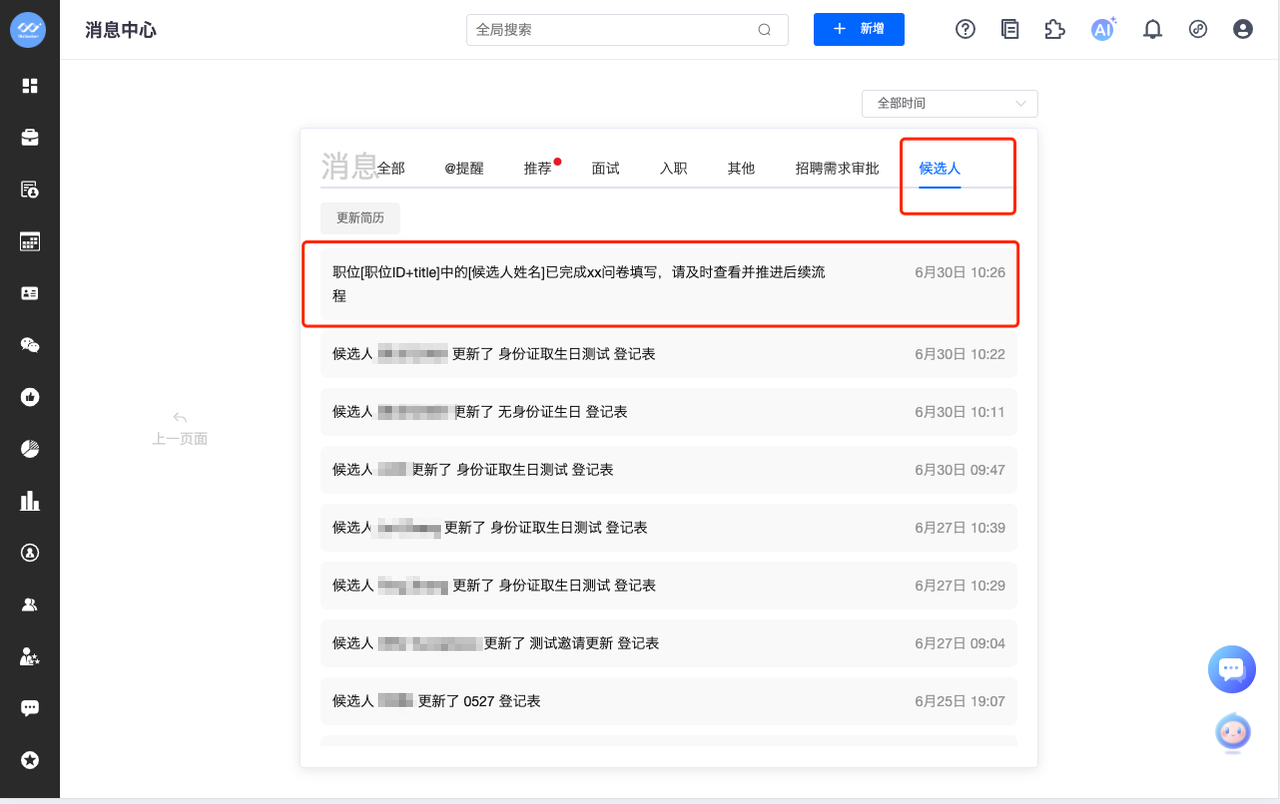
Task: Click the circled star icon in the sidebar
Action: [30, 760]
